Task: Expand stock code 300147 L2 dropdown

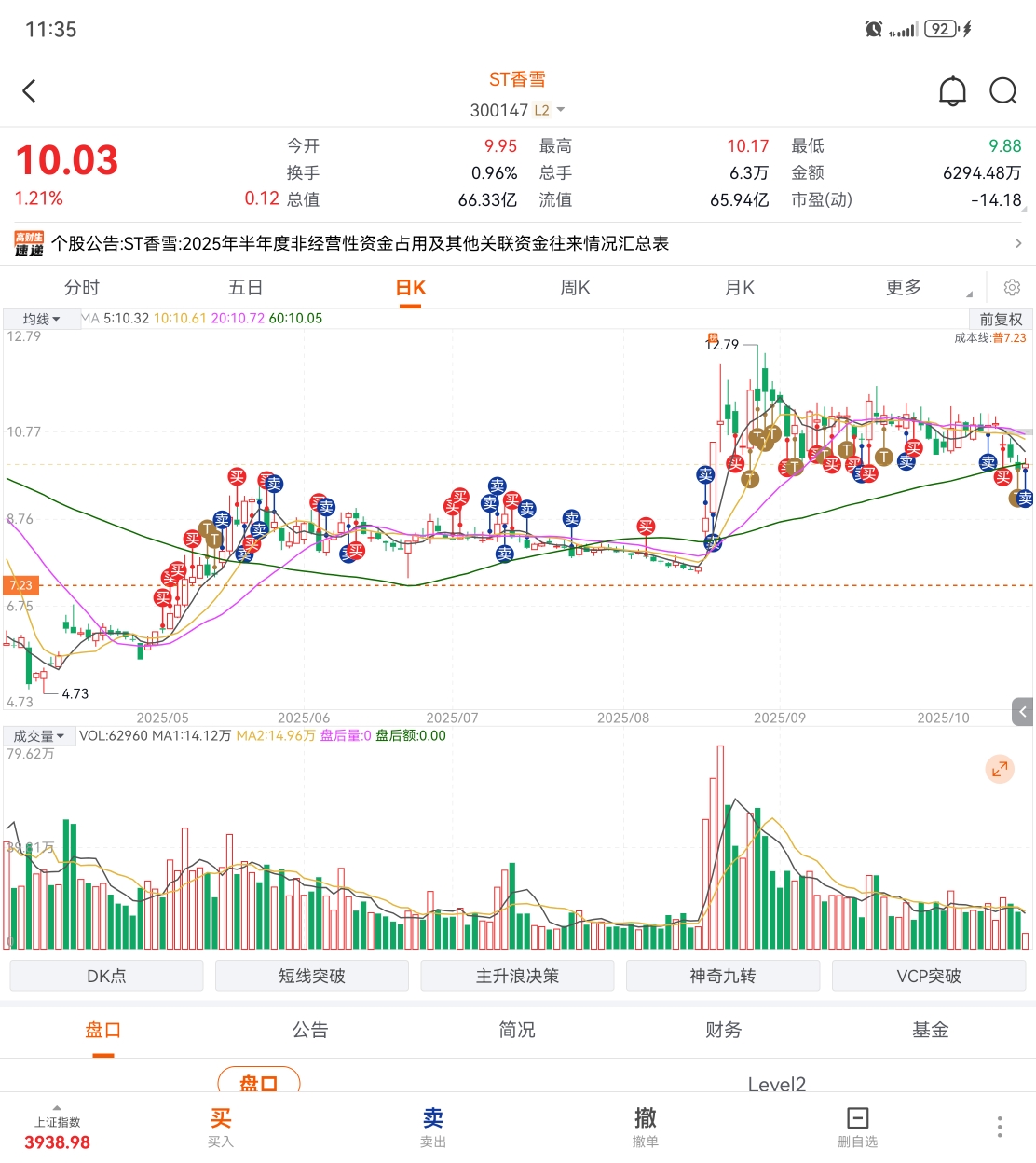Action: click(x=518, y=110)
